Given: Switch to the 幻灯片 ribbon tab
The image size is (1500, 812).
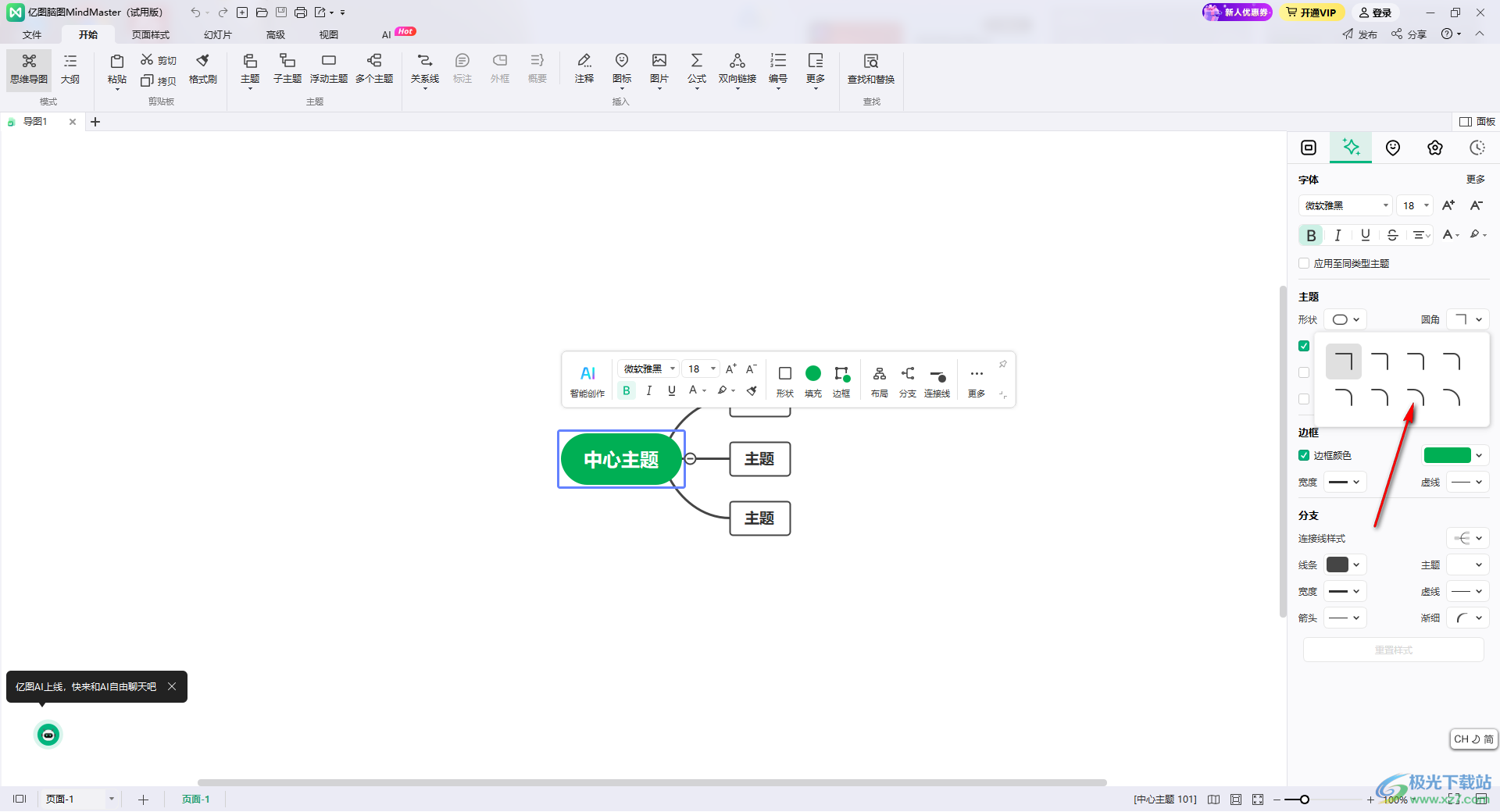Looking at the screenshot, I should coord(218,34).
